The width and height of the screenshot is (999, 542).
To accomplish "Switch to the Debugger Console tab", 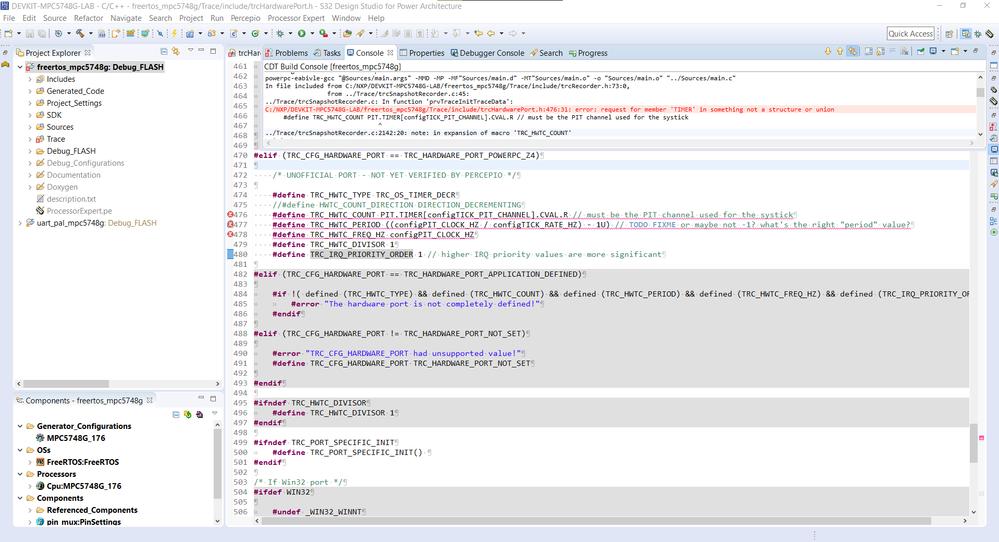I will click(487, 53).
